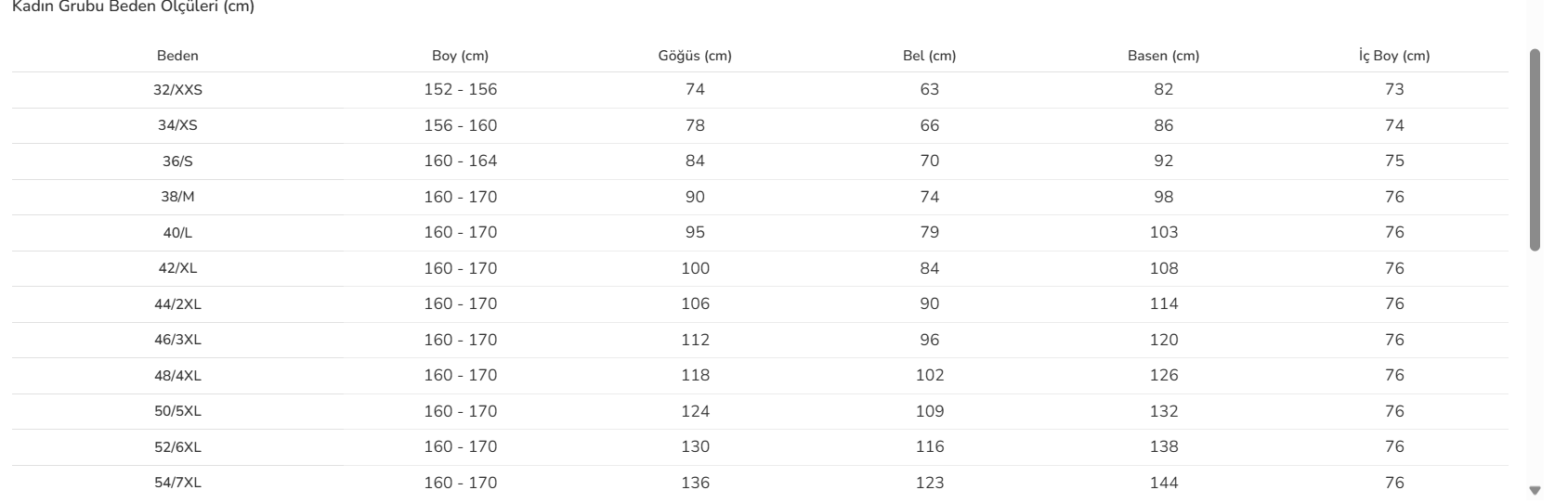Click the Basen (cm) column header
This screenshot has height=503, width=1568.
click(1163, 56)
